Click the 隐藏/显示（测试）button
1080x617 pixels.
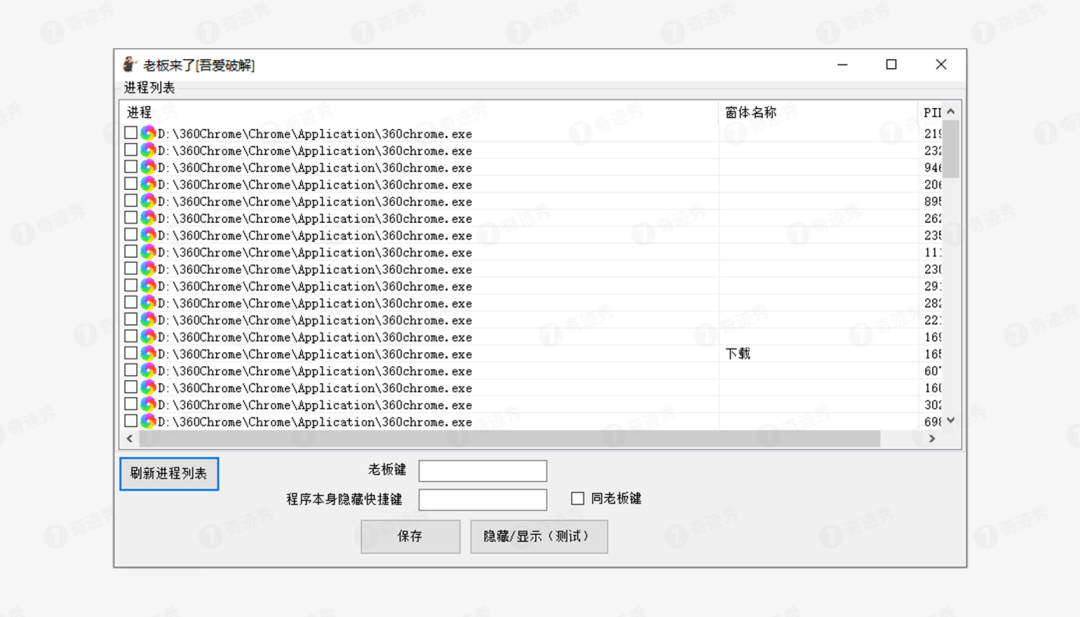539,536
